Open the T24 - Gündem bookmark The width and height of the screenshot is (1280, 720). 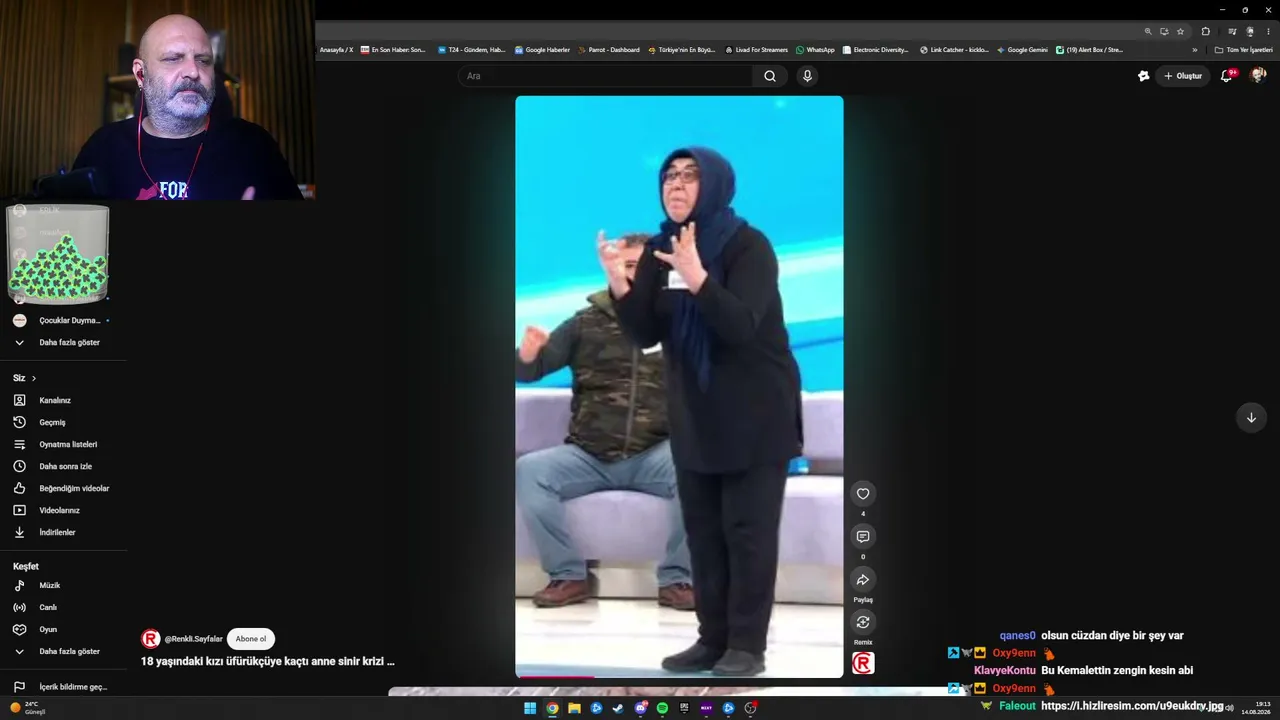(472, 50)
